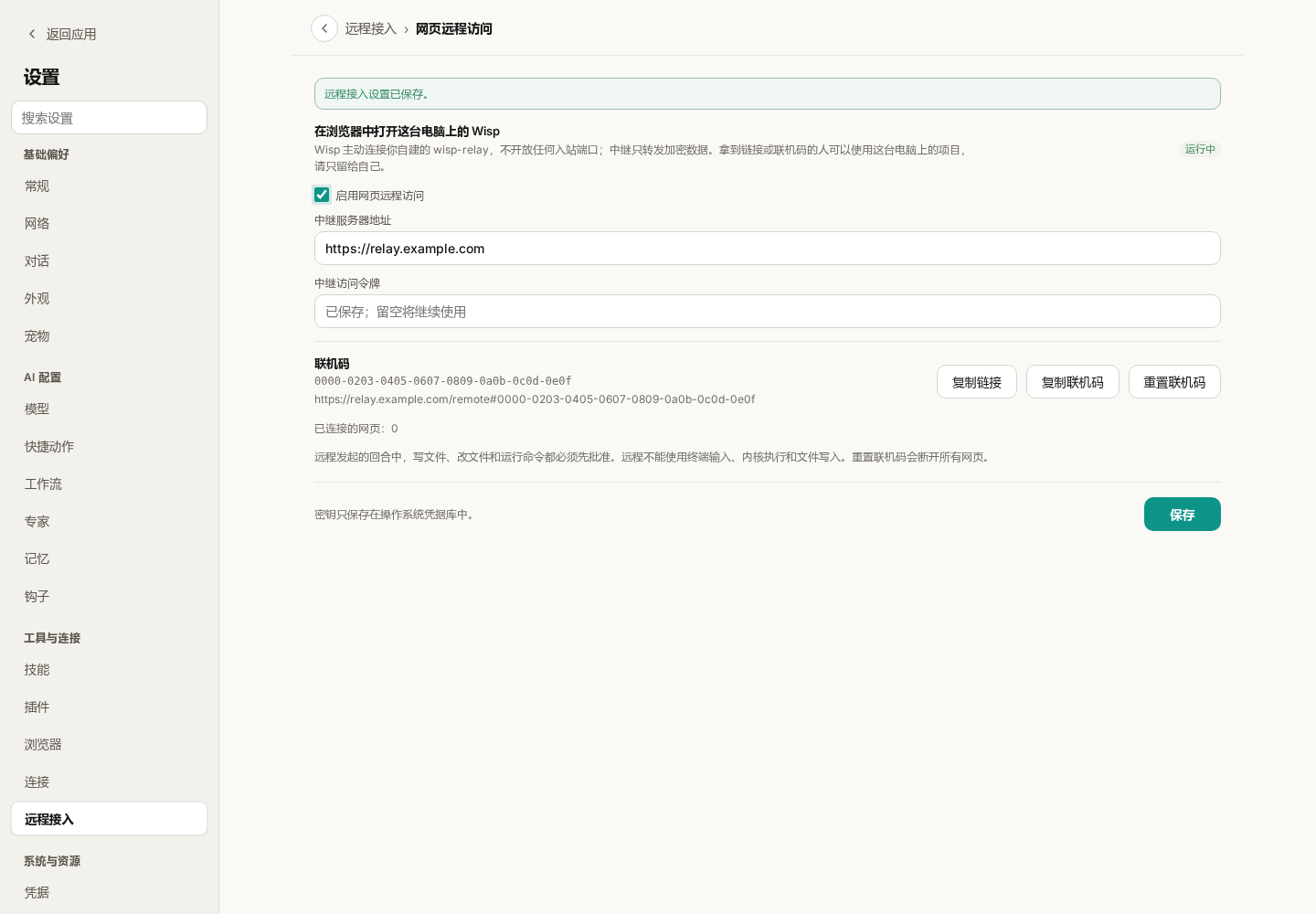This screenshot has height=914, width=1316.
Task: Focus the 中继服务器地址 input field
Action: click(x=768, y=249)
